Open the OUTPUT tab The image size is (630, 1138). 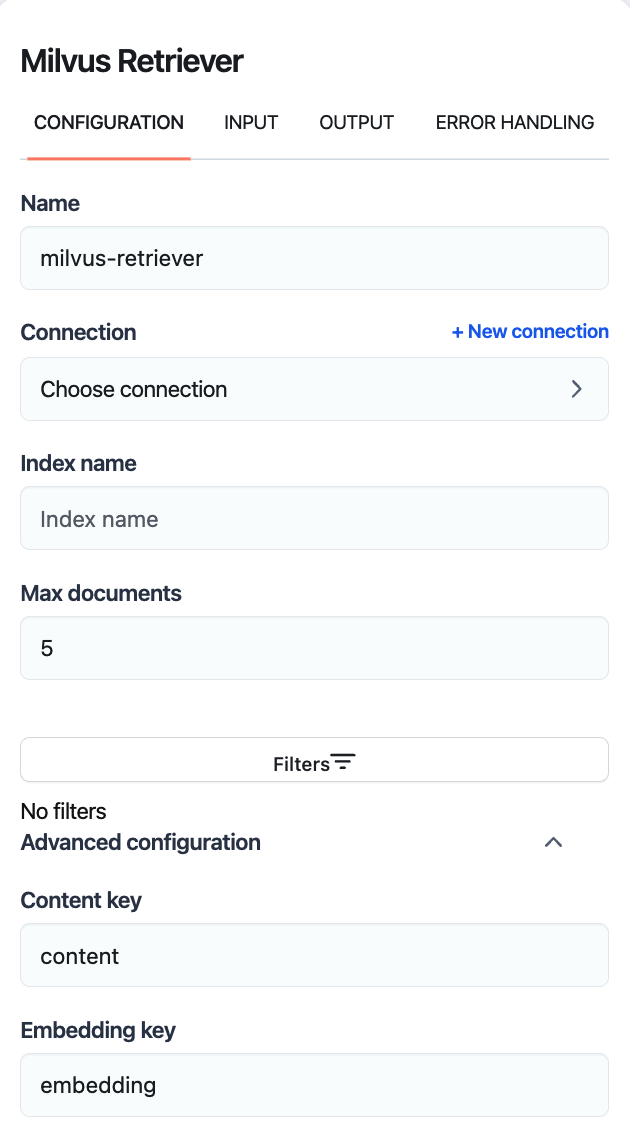[x=356, y=123]
